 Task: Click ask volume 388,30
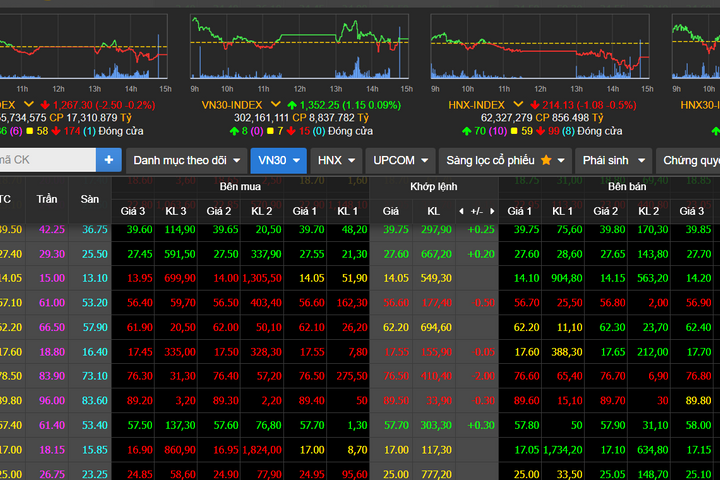567,352
